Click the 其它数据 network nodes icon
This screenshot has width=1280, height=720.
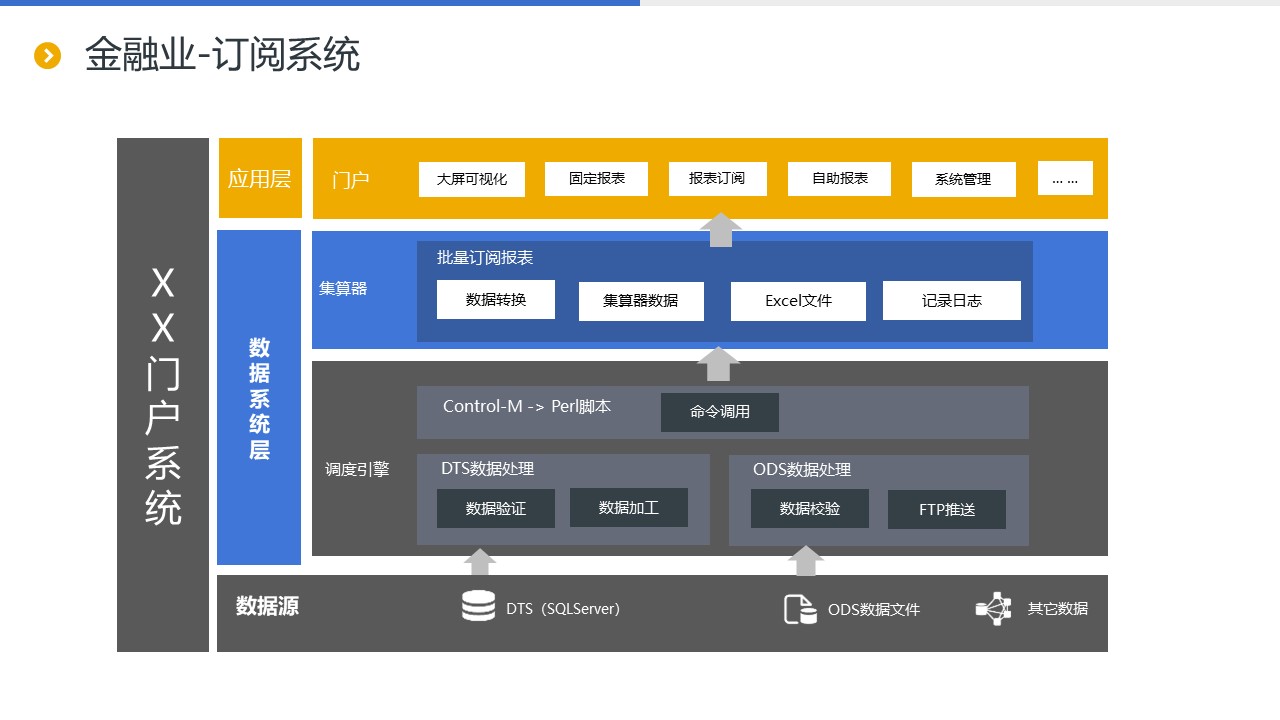(x=993, y=608)
